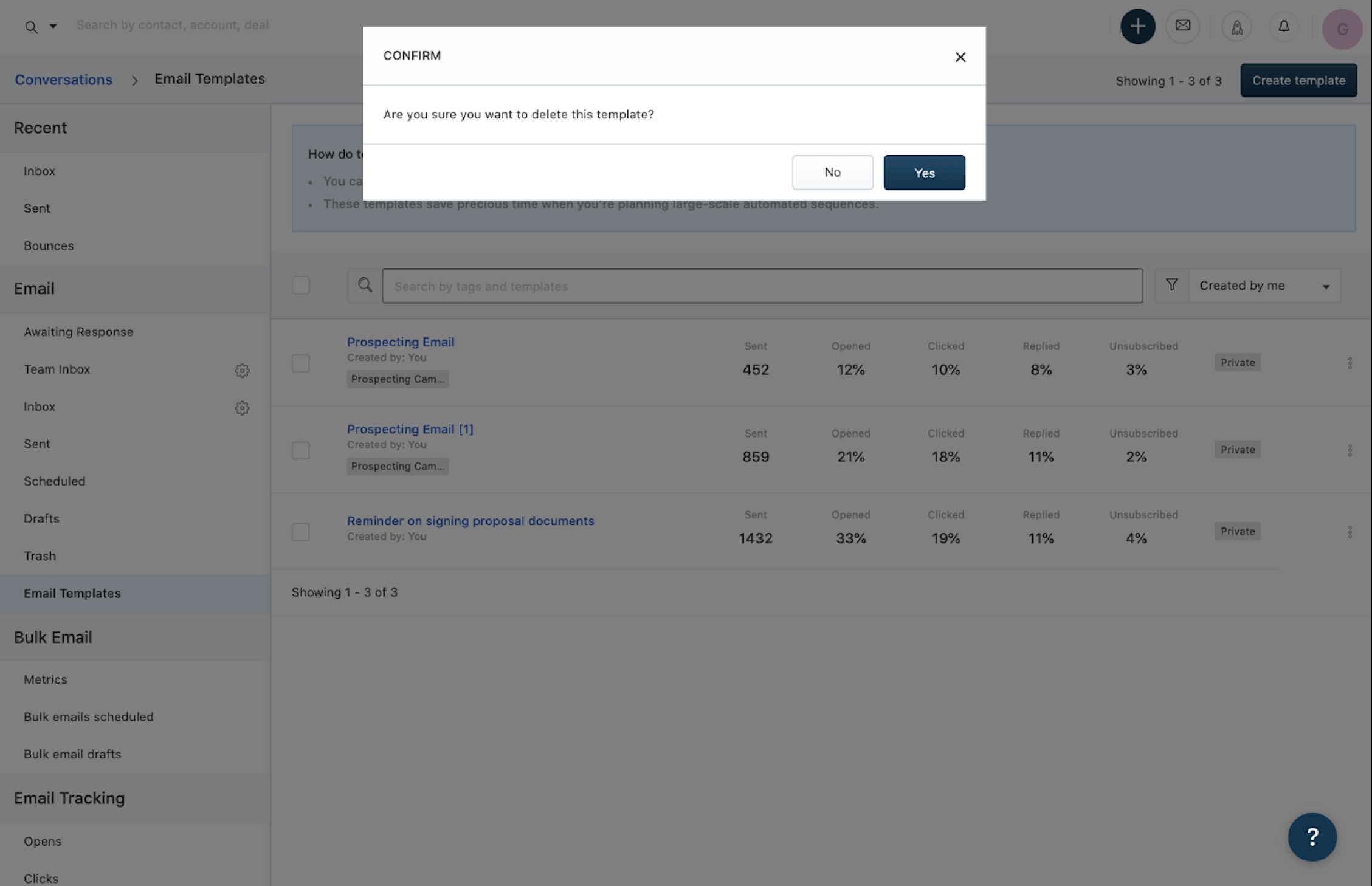1372x886 pixels.
Task: Open the user avatar G menu
Action: click(1342, 29)
